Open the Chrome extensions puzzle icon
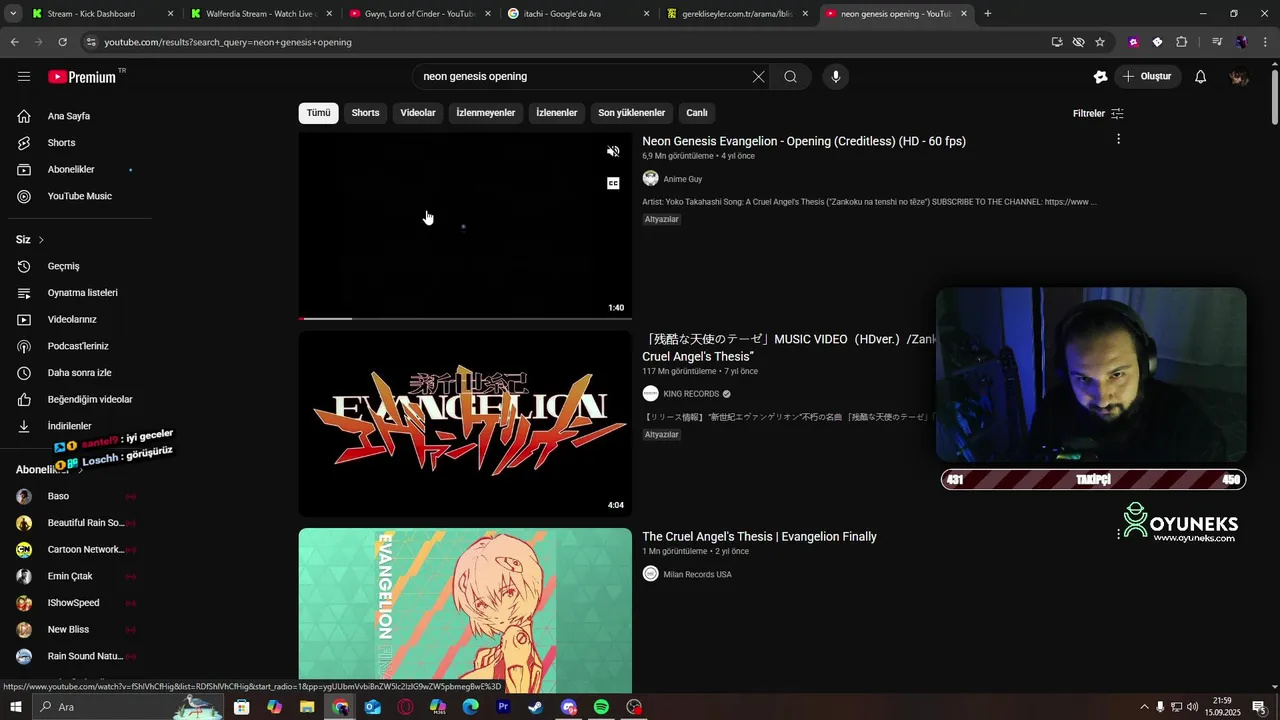Screen dimensions: 1280x720 tap(1181, 42)
